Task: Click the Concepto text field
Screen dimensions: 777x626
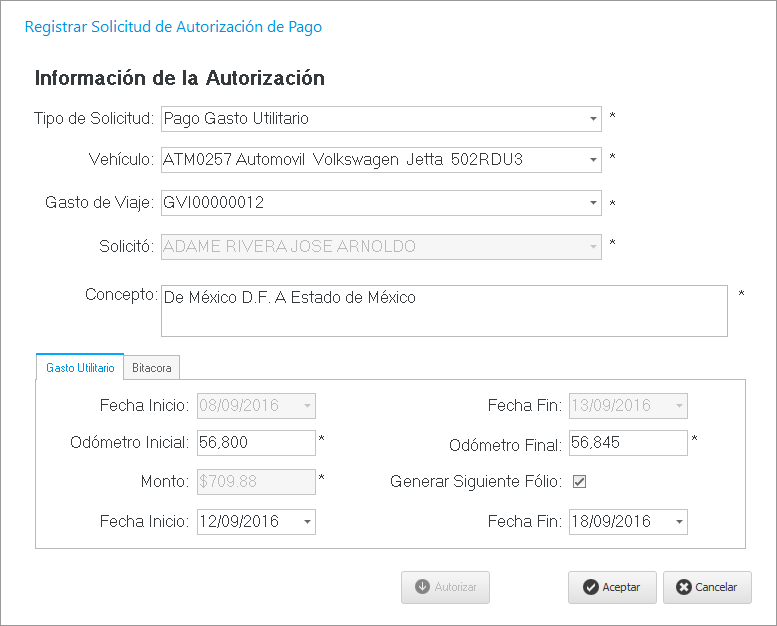Action: (x=443, y=311)
